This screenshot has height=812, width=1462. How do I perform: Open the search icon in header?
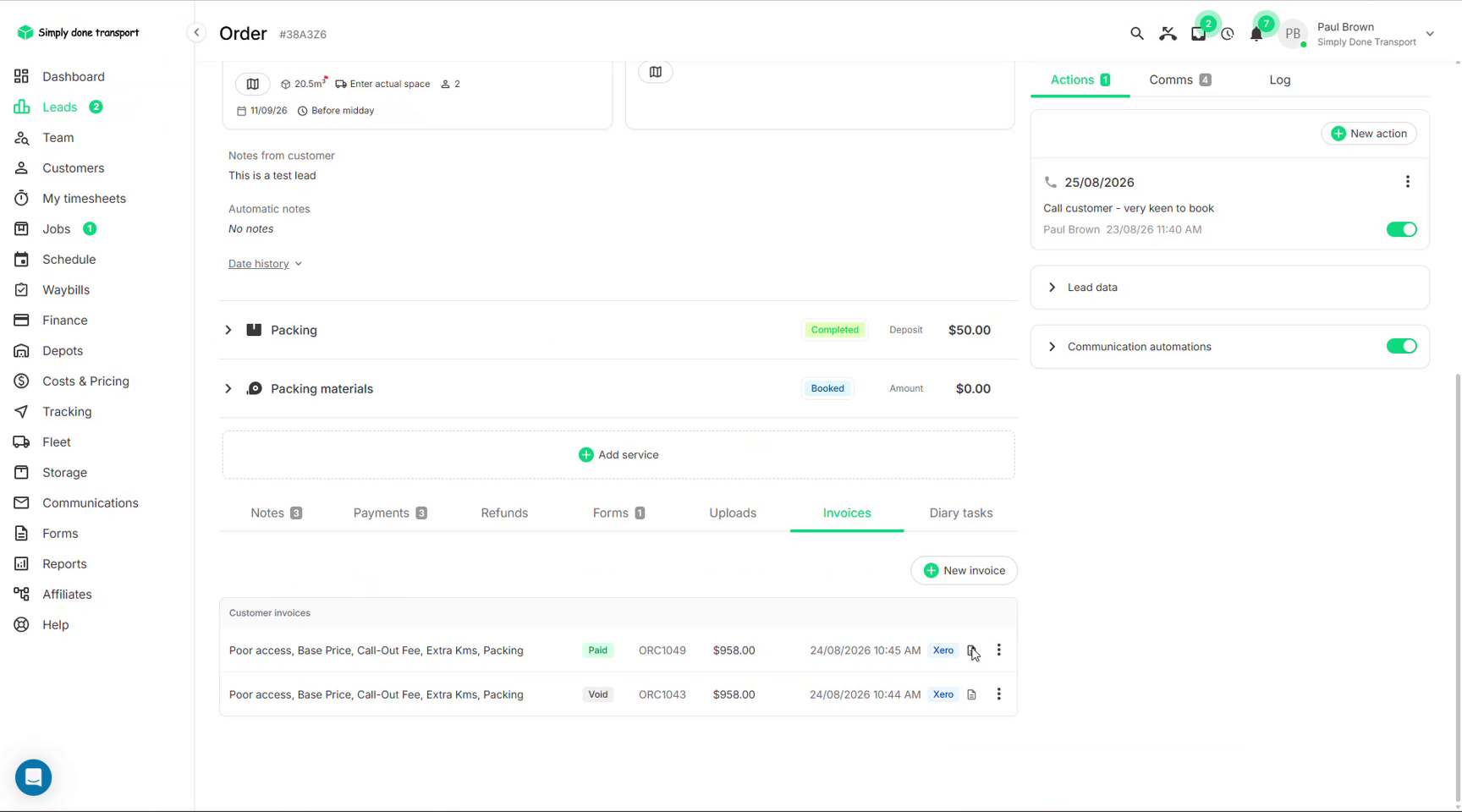1136,34
